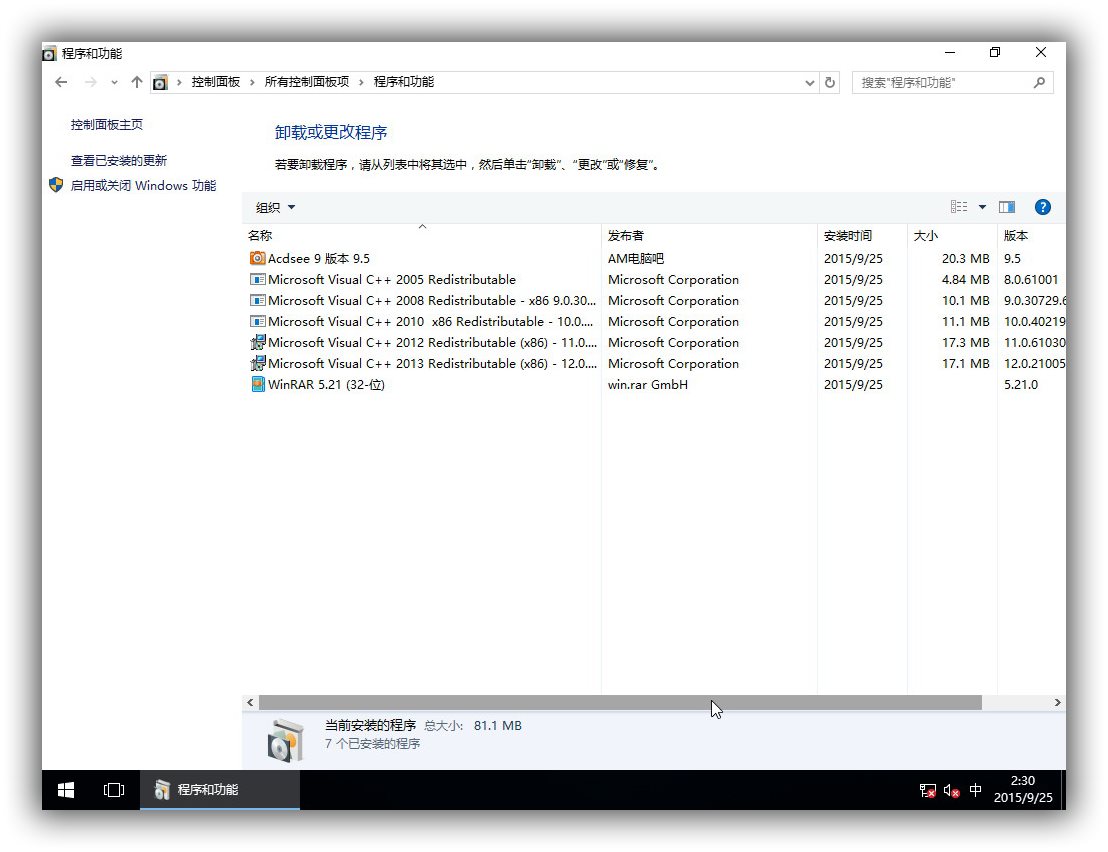Click the window title bar app icon
Screen dimensions: 1108x852
click(49, 54)
